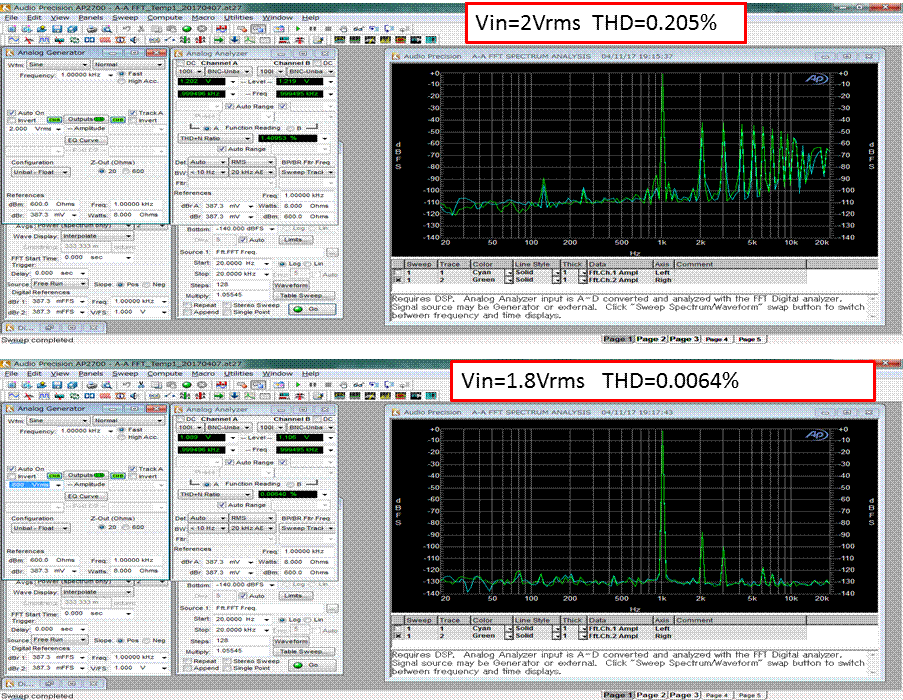This screenshot has height=700, width=903.
Task: Open Print Preview icon in upper window toolbar
Action: coord(107,29)
